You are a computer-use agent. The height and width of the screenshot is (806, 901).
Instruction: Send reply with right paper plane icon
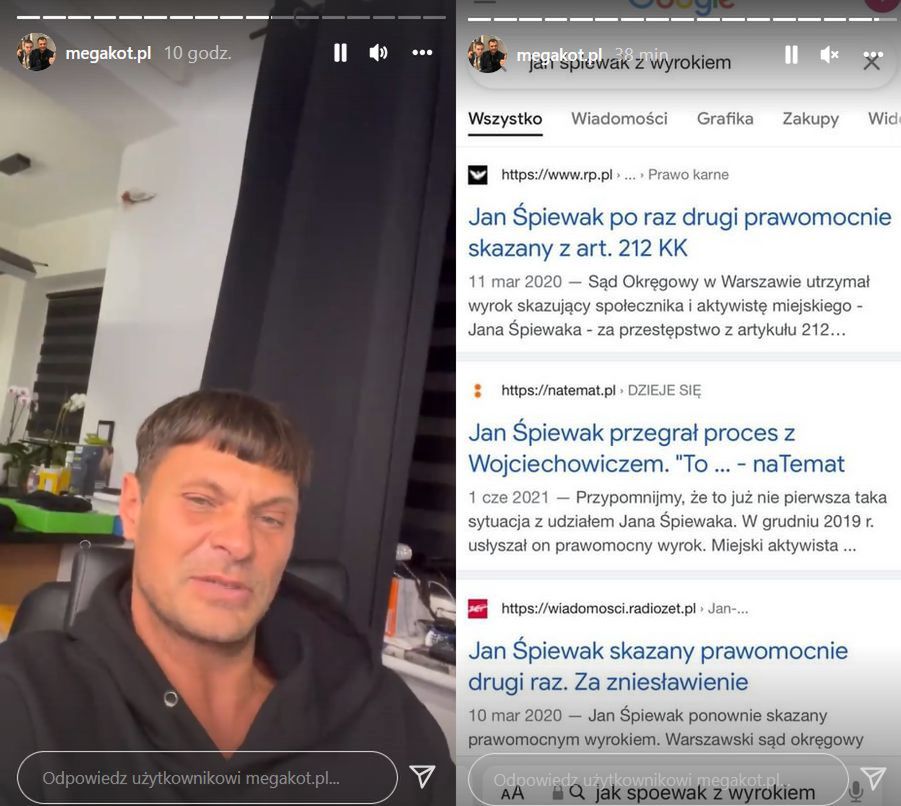[x=873, y=778]
